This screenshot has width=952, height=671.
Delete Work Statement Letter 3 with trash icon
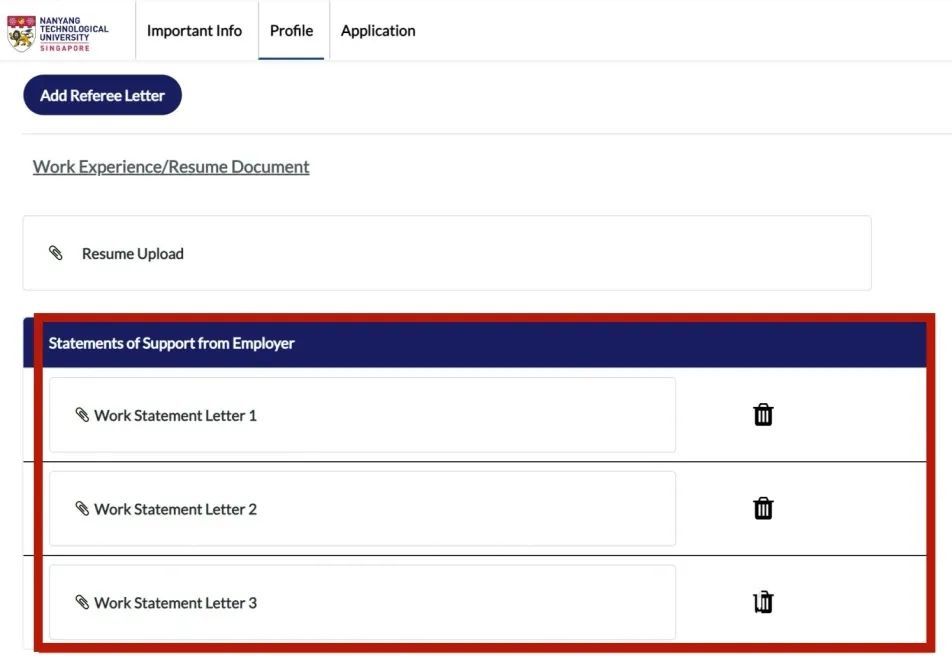763,602
